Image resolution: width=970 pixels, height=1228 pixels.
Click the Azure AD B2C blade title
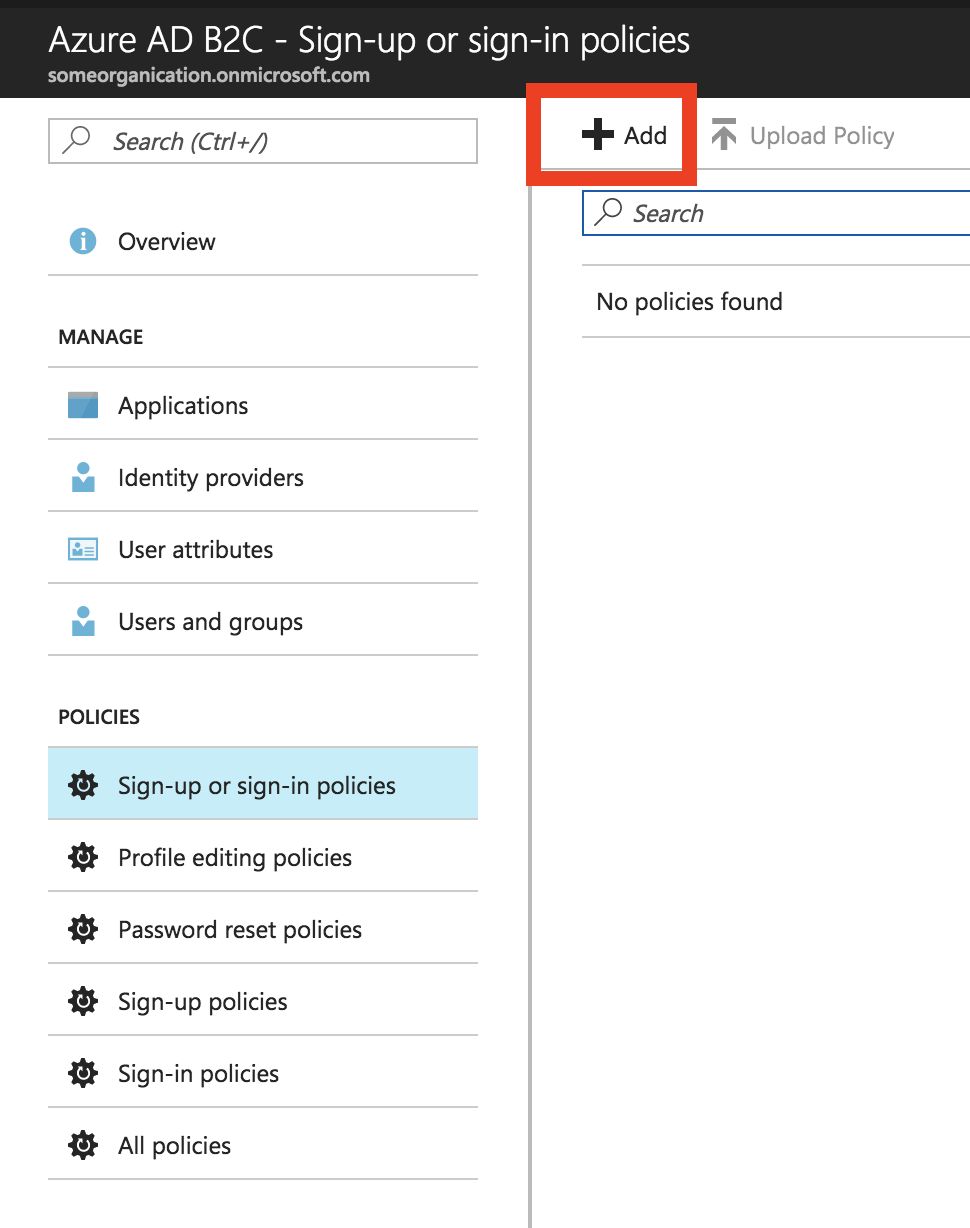point(369,40)
